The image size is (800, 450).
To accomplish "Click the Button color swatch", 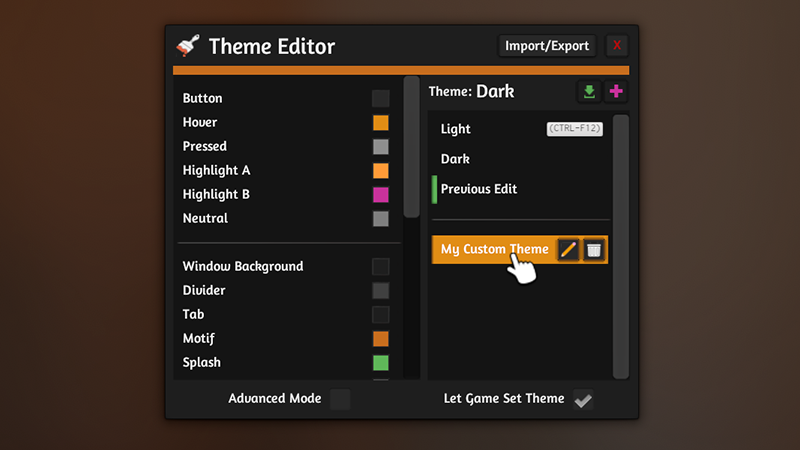I will point(381,98).
